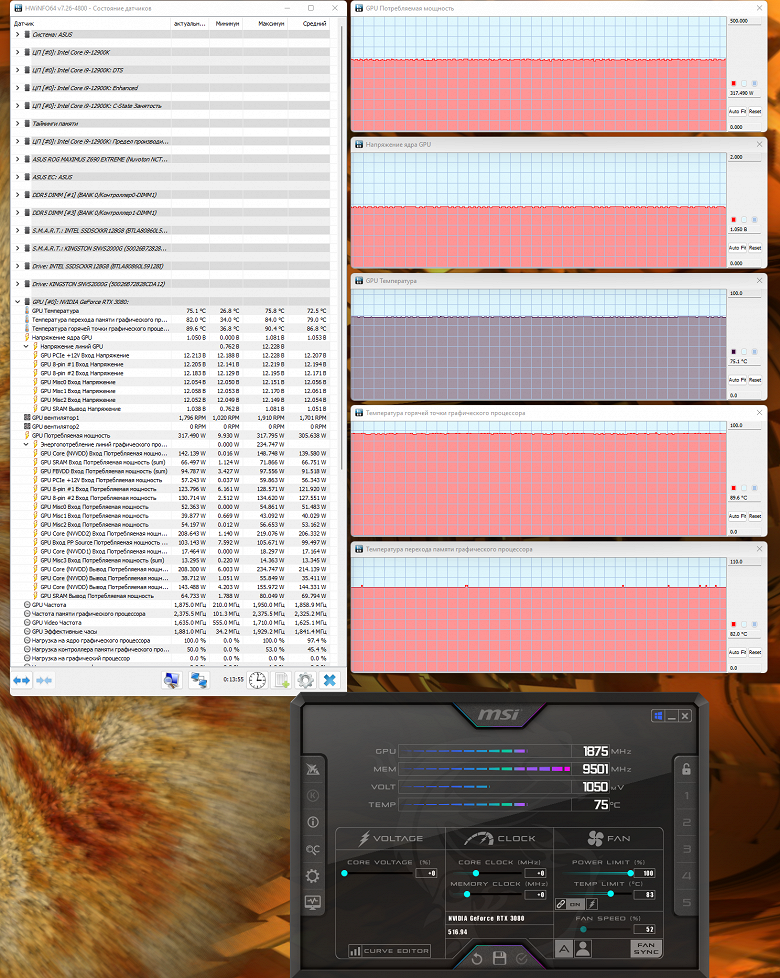Click HWiNFO blue X close-sensors icon

[329, 680]
